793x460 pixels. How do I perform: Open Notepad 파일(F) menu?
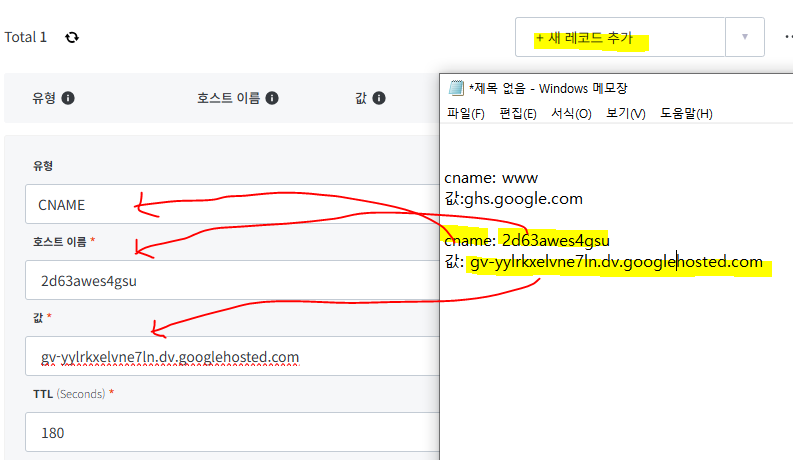[x=466, y=114]
